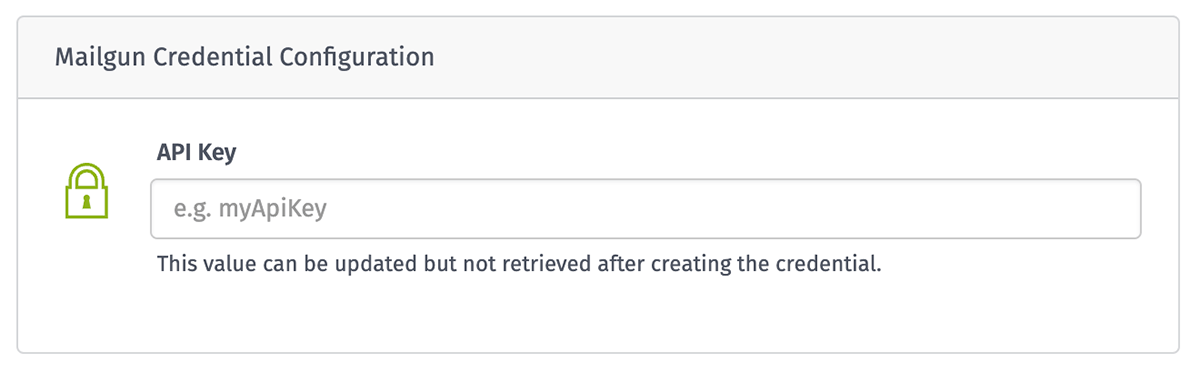
Task: Click the API Key label
Action: point(196,153)
